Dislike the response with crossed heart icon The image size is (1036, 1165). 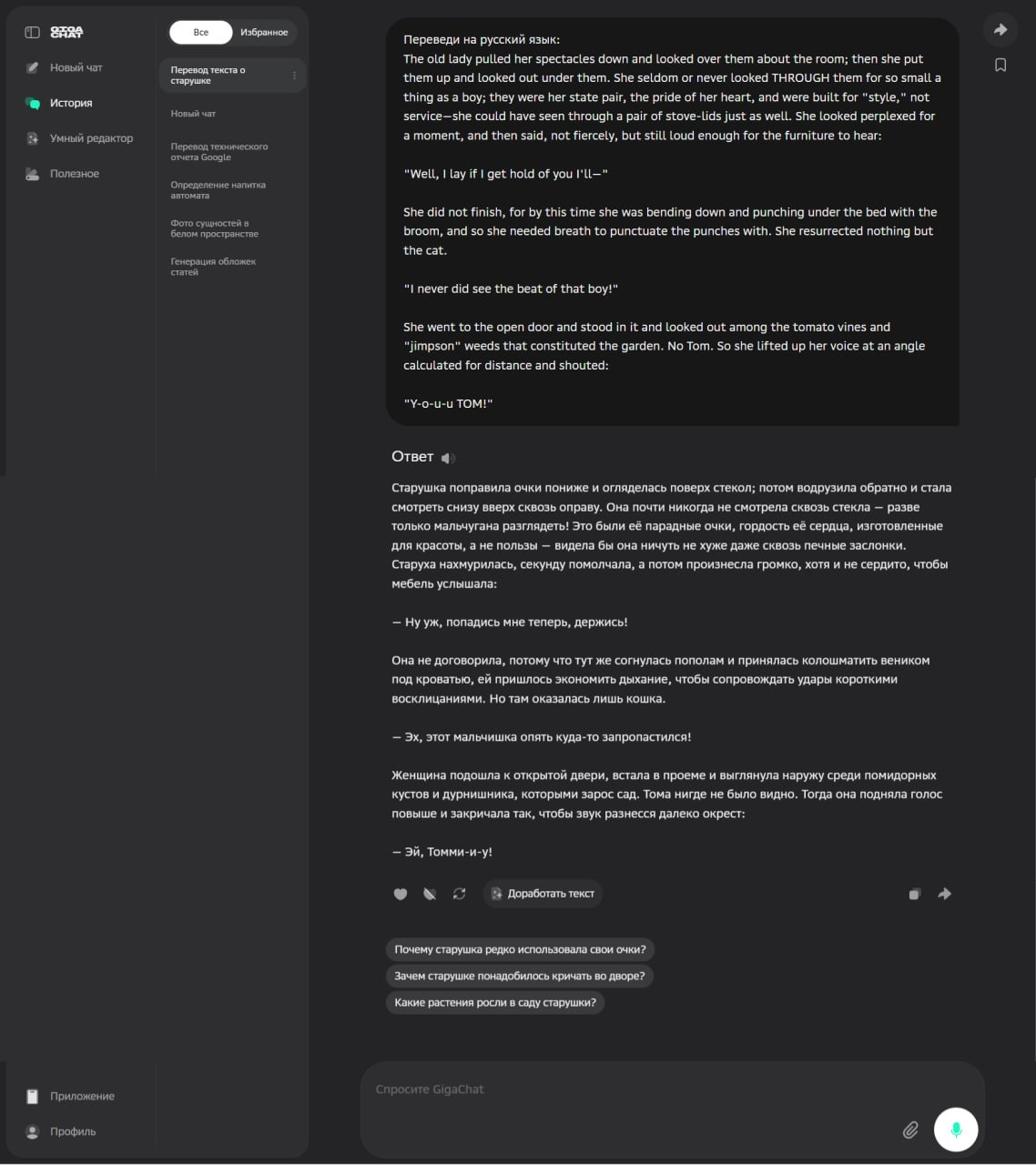430,894
